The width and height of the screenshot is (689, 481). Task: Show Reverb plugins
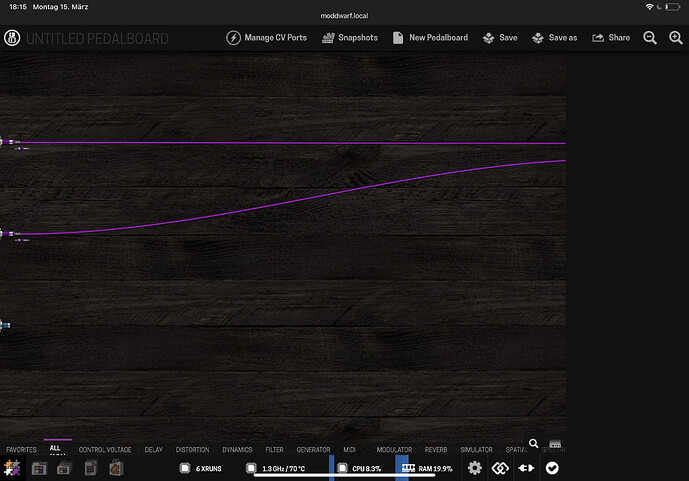pyautogui.click(x=436, y=450)
